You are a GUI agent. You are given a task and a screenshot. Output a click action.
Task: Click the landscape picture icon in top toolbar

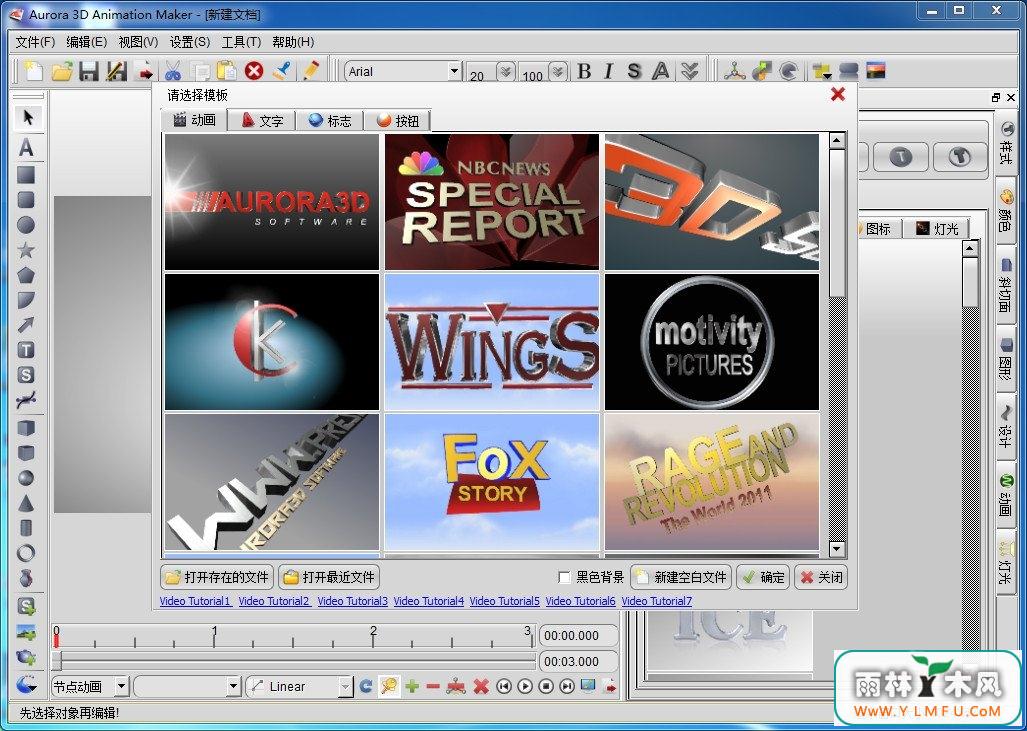[x=876, y=71]
